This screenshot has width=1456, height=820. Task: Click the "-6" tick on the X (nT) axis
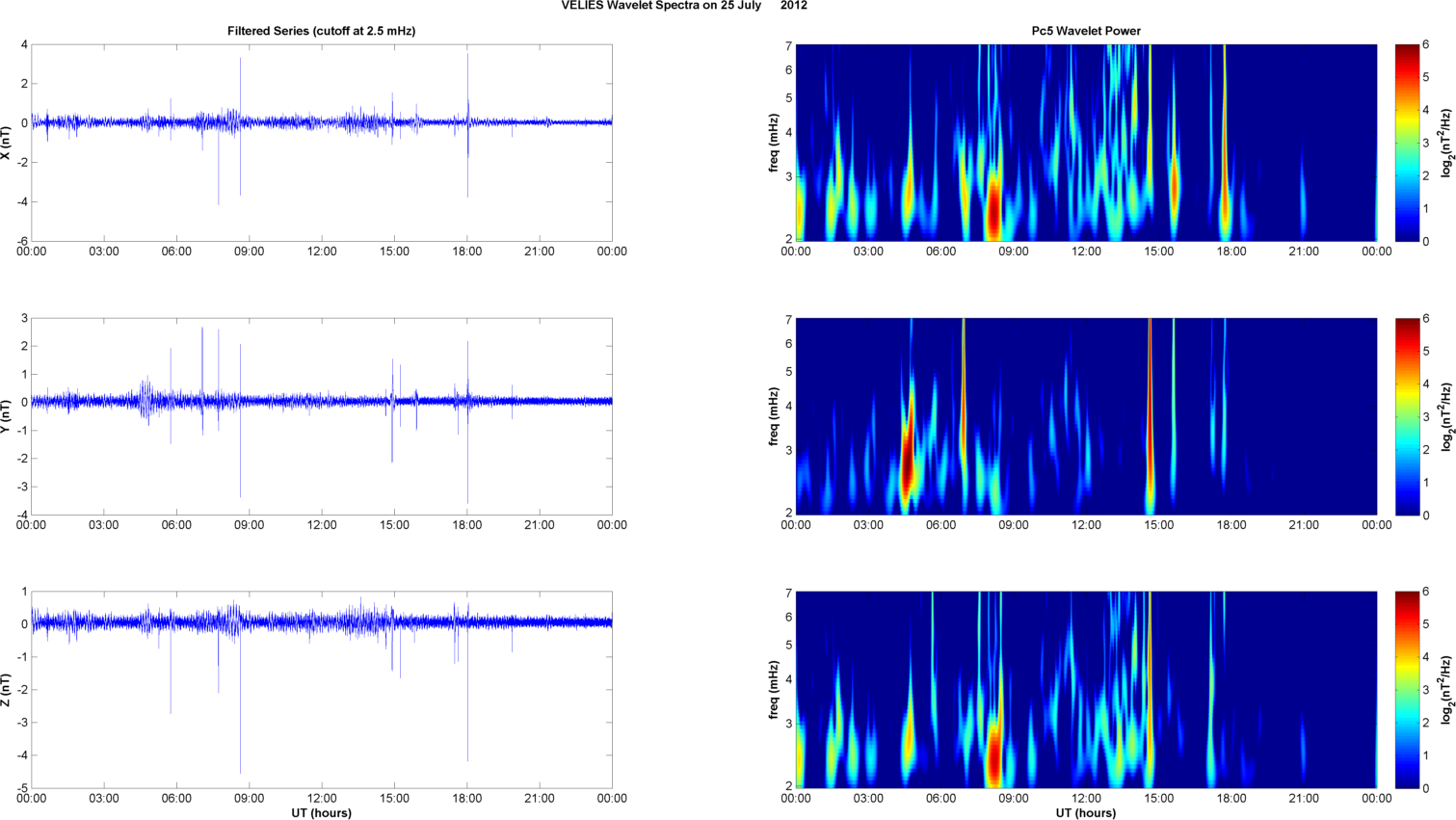21,241
